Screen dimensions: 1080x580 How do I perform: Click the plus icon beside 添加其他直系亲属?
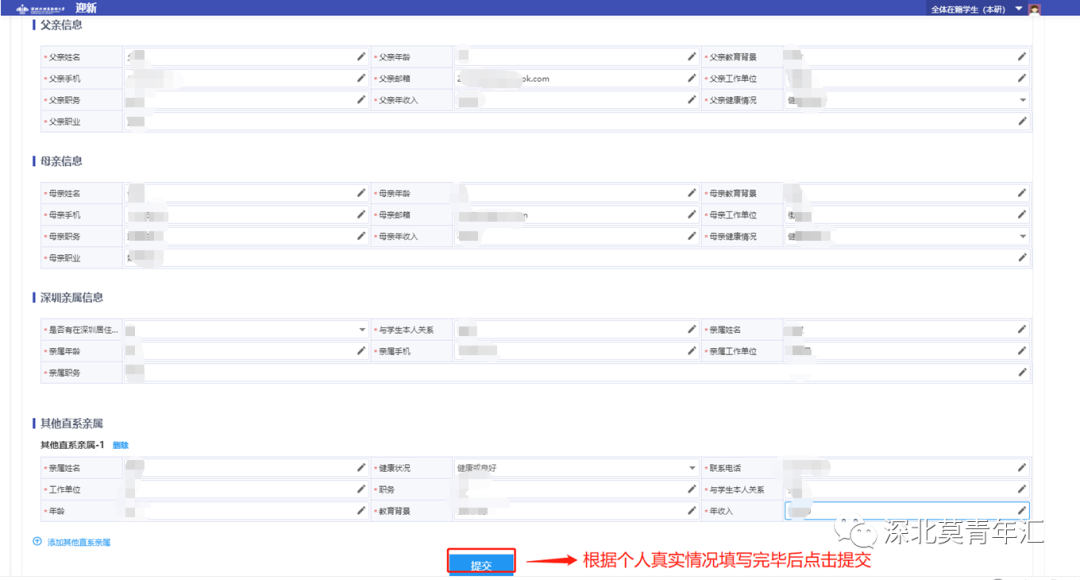37,541
